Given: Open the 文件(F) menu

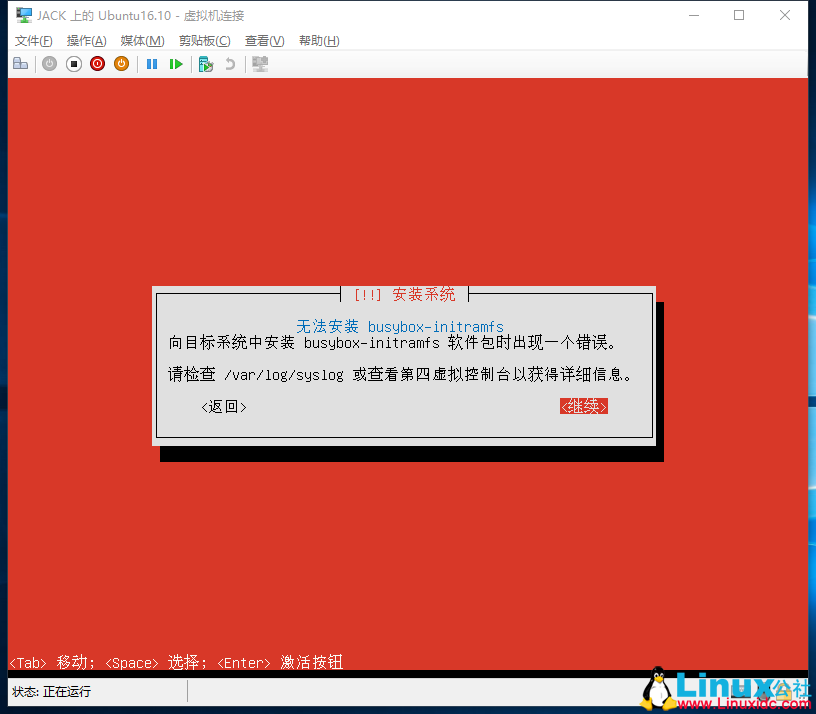Looking at the screenshot, I should tap(33, 40).
